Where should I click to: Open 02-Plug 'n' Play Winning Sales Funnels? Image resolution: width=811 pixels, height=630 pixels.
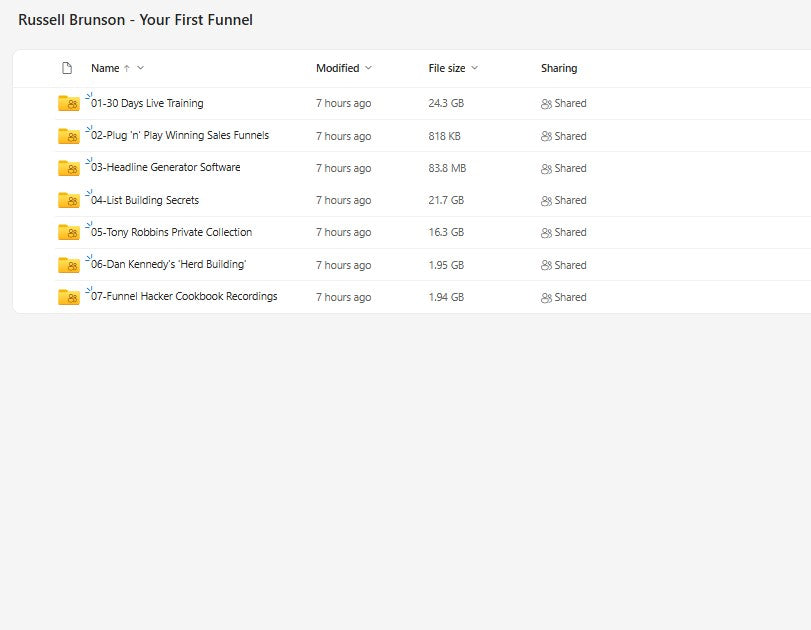[x=180, y=136]
